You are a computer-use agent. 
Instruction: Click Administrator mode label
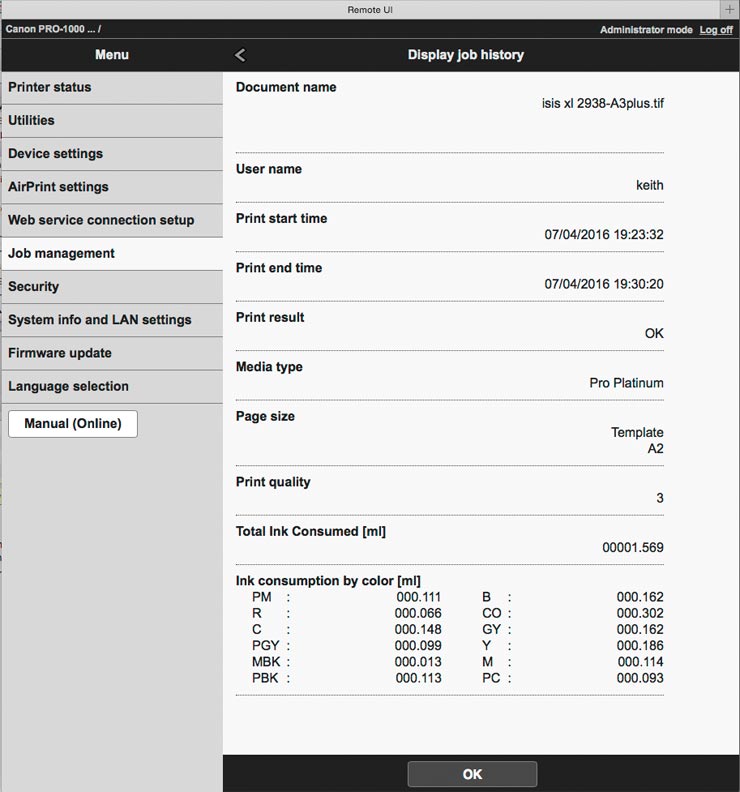pos(646,30)
